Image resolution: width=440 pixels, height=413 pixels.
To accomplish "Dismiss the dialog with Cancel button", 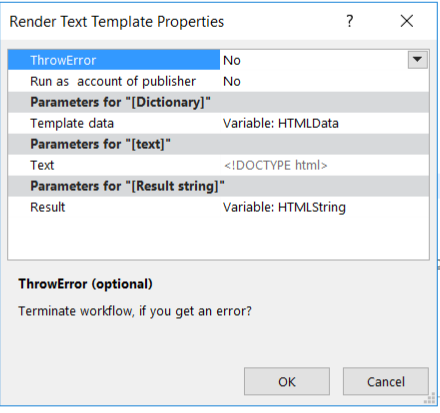I will pos(386,381).
